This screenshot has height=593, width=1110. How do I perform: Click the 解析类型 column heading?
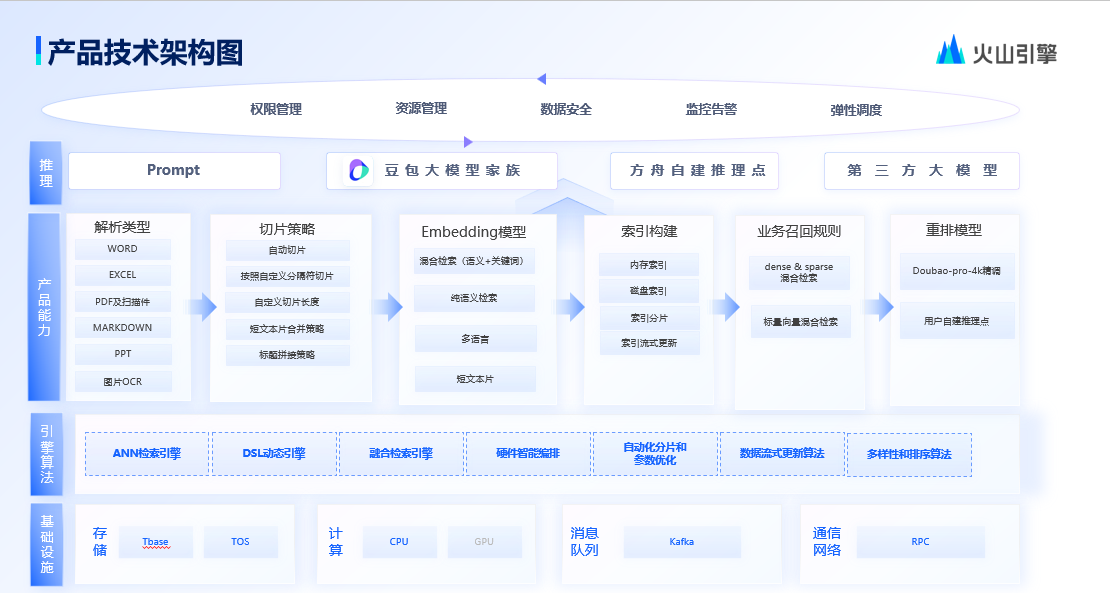point(122,227)
